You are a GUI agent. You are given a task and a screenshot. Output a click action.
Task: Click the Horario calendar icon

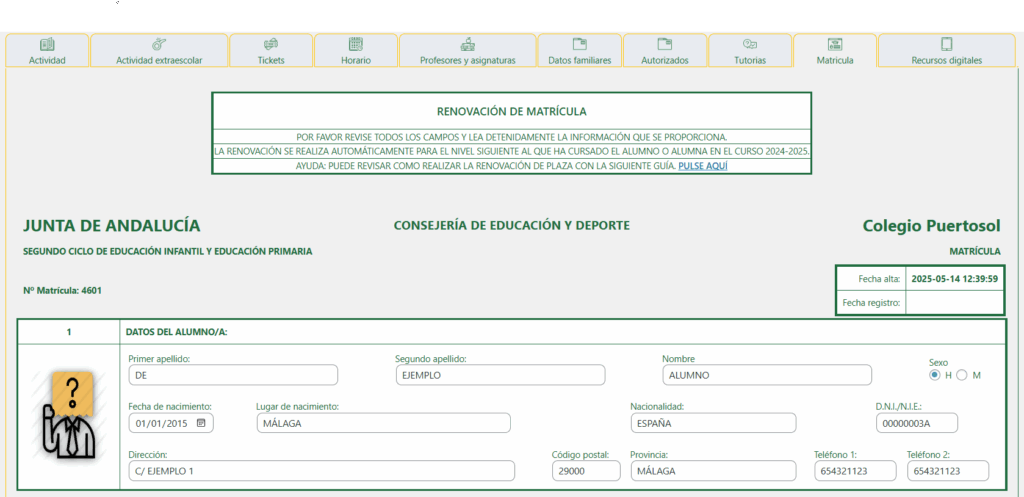[355, 44]
